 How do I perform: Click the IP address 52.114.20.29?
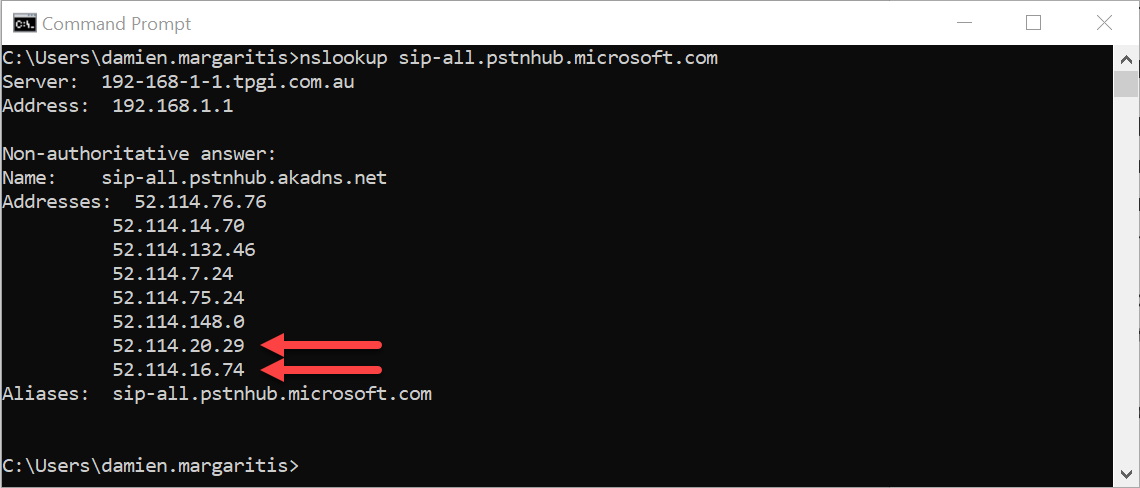[x=179, y=346]
